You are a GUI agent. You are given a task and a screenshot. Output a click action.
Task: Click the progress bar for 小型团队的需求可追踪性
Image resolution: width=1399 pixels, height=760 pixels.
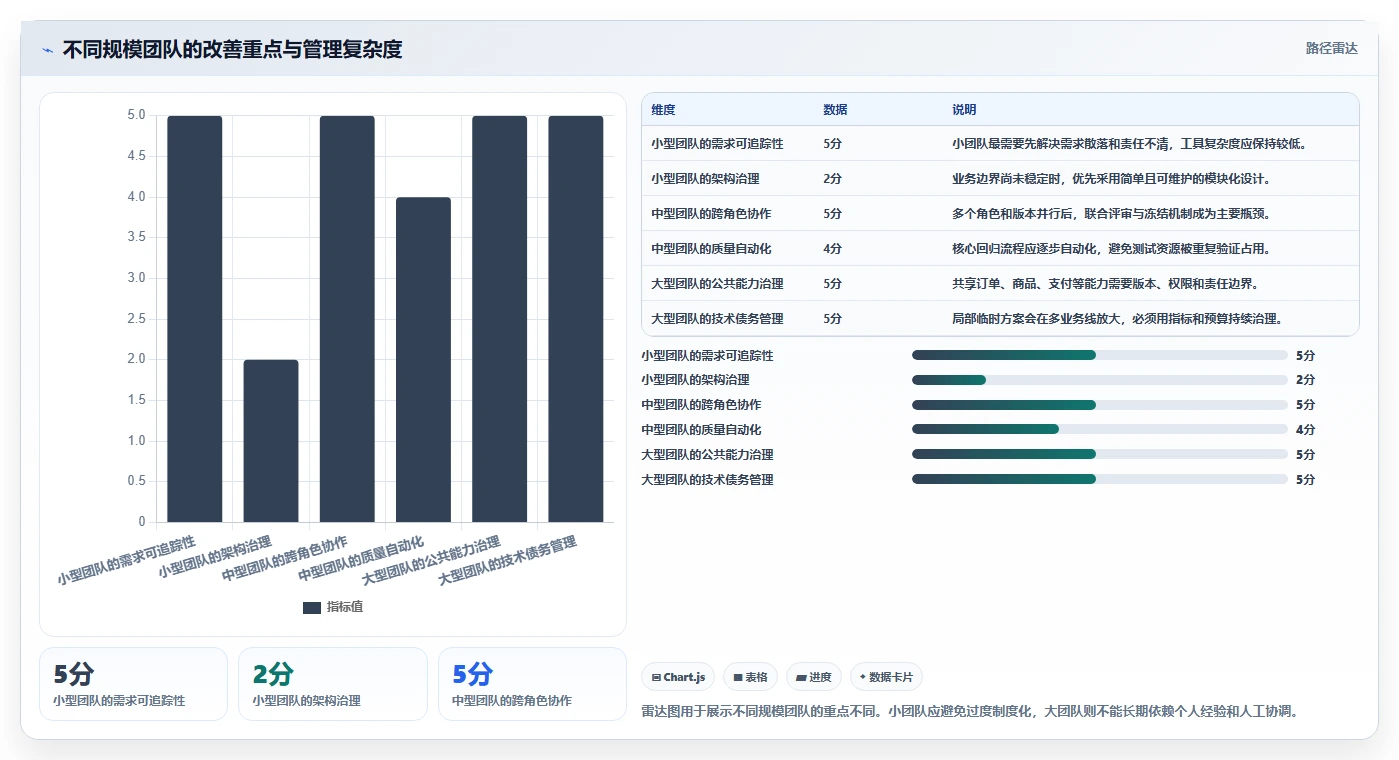(1100, 355)
